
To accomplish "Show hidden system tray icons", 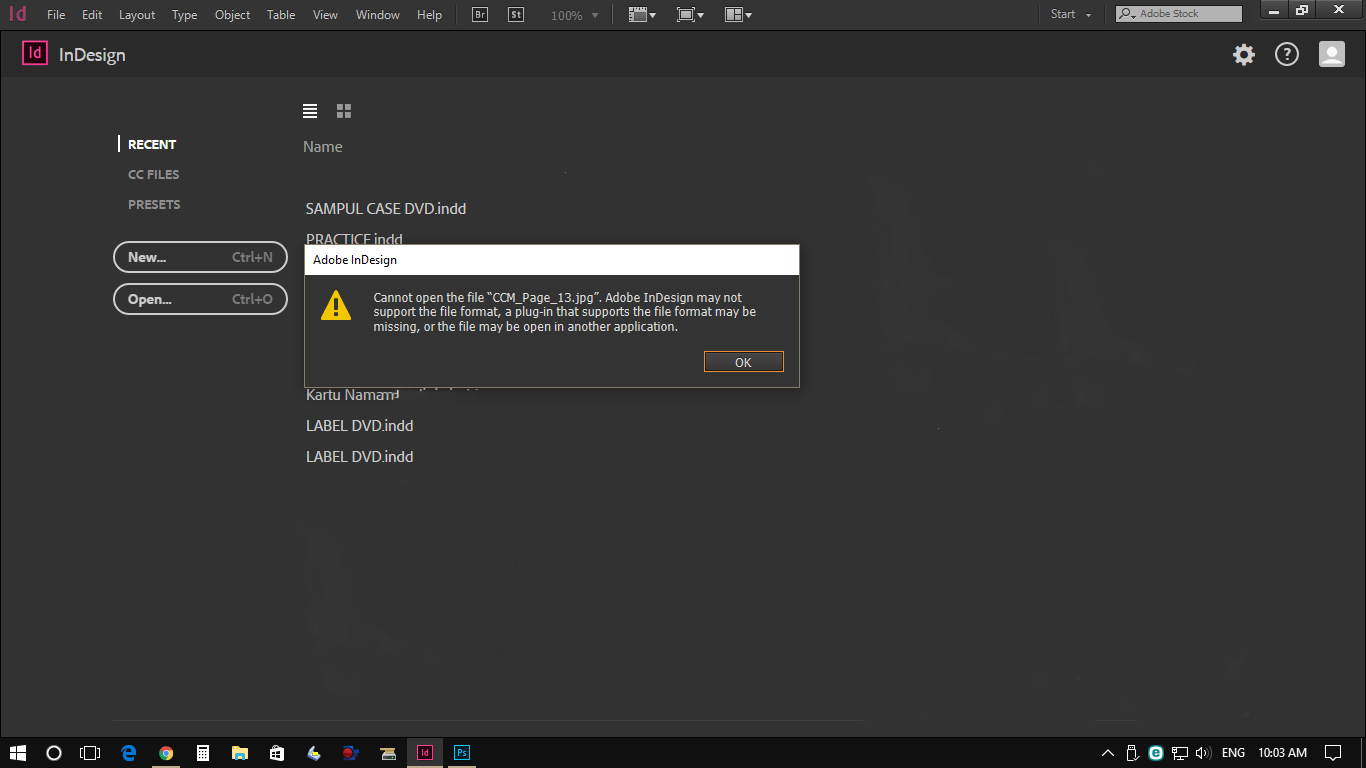I will click(1107, 753).
